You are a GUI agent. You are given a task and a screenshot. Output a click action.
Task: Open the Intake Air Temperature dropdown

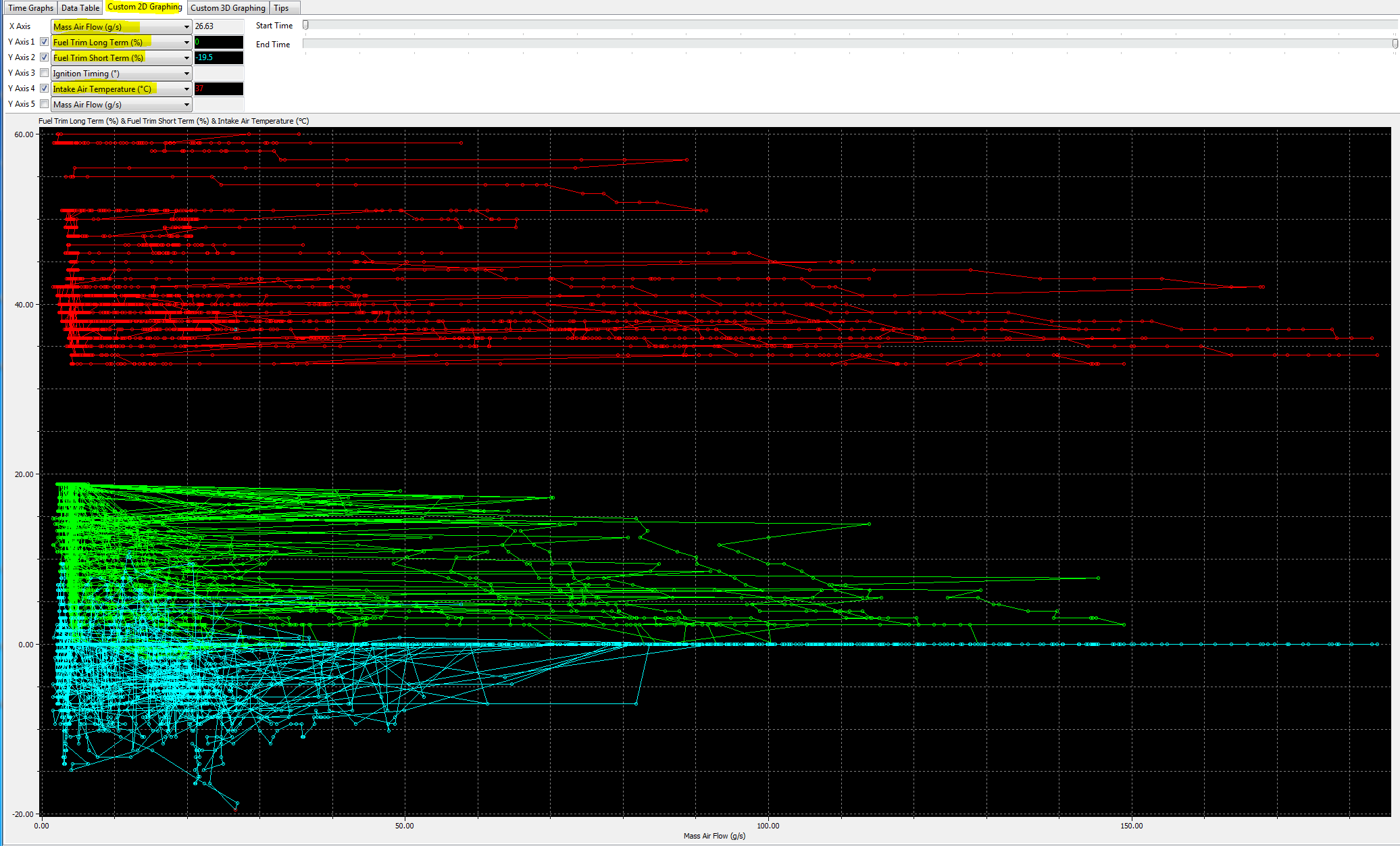122,89
